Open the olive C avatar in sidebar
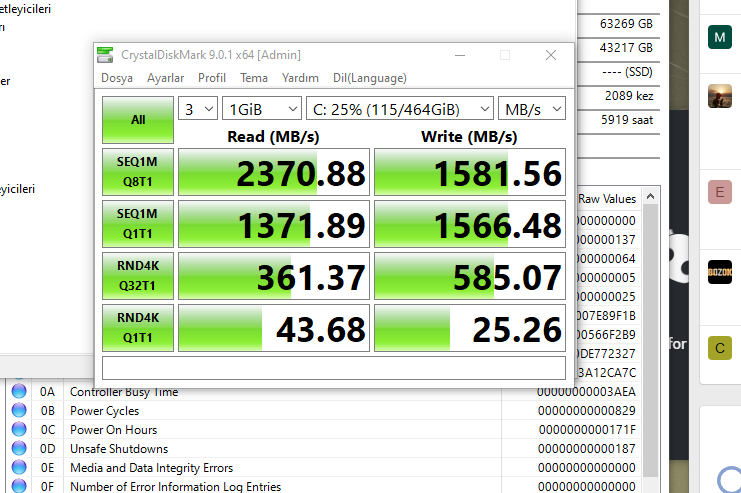 (720, 348)
